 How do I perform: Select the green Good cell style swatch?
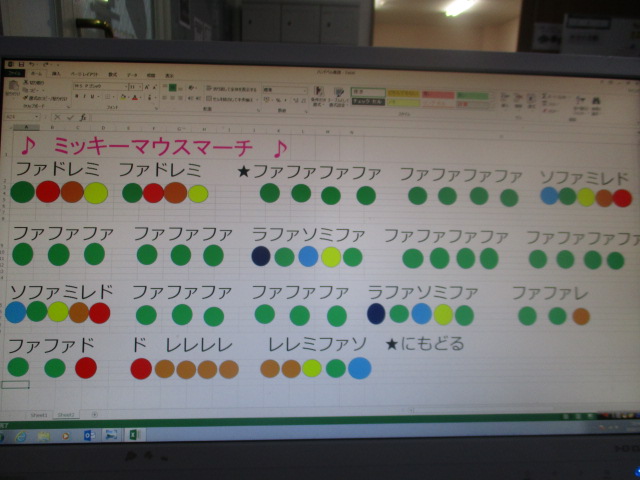[x=472, y=96]
